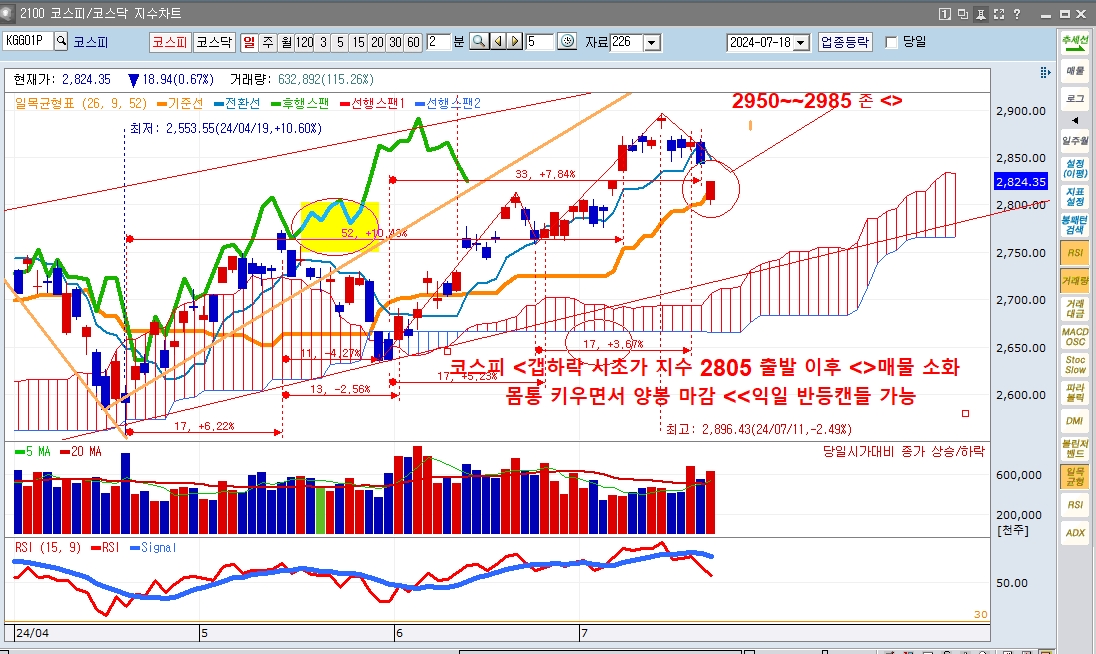Image resolution: width=1096 pixels, height=654 pixels.
Task: Step chart right with the right arrow icon
Action: pos(515,42)
